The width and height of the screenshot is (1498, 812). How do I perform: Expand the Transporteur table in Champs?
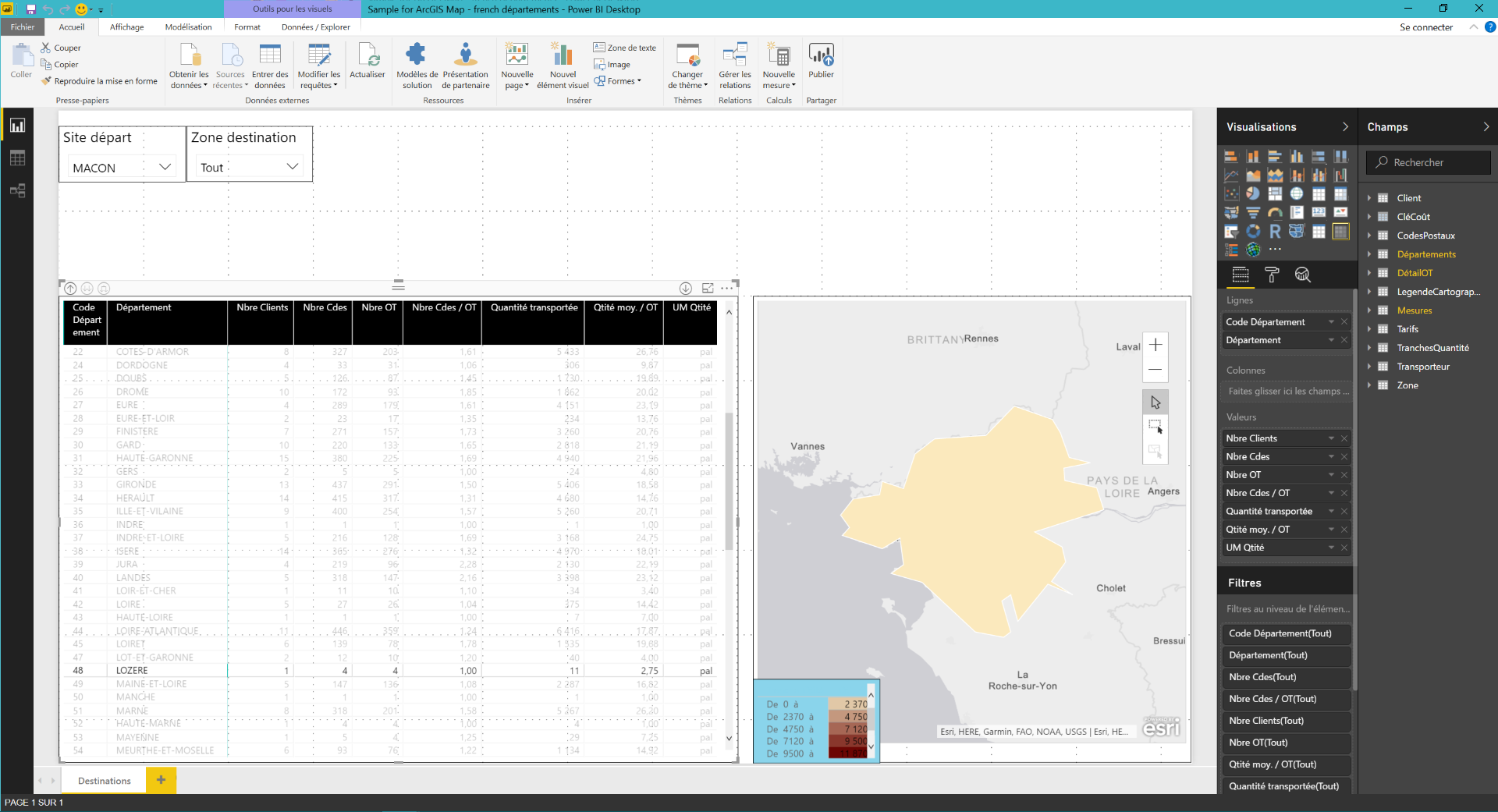click(x=1369, y=367)
